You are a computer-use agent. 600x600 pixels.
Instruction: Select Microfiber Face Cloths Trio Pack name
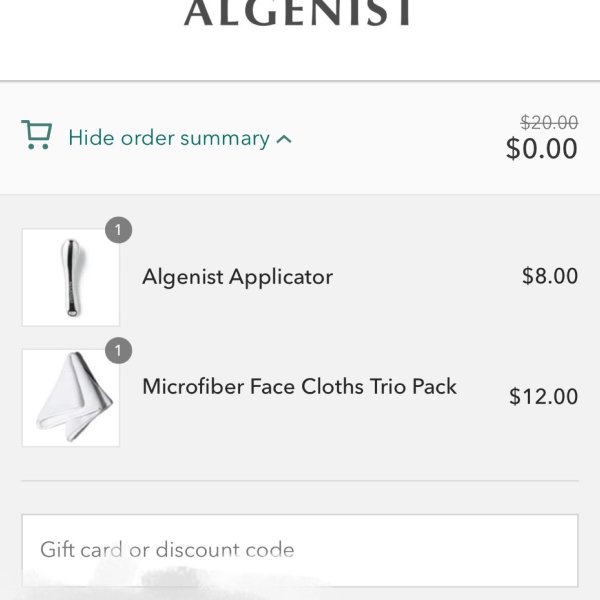coord(300,386)
